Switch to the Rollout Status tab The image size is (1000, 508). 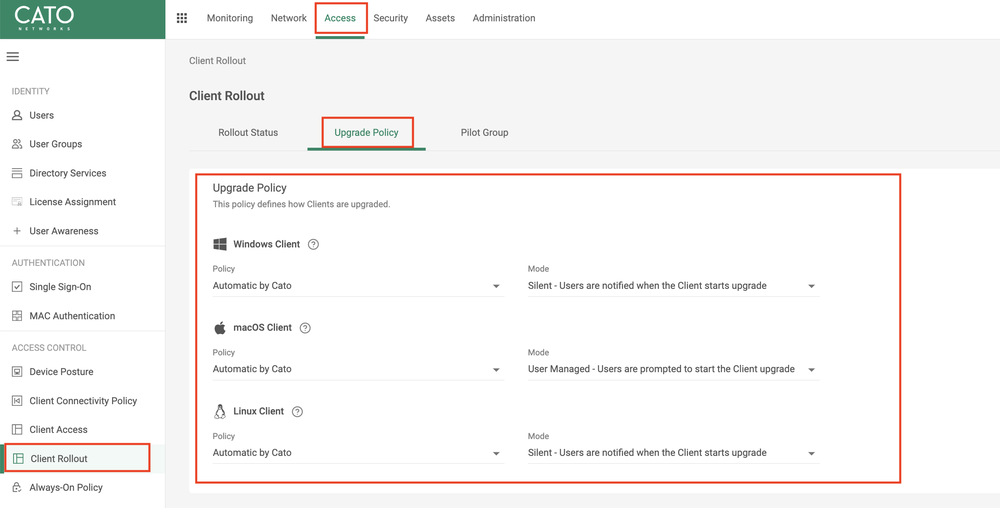click(x=248, y=133)
